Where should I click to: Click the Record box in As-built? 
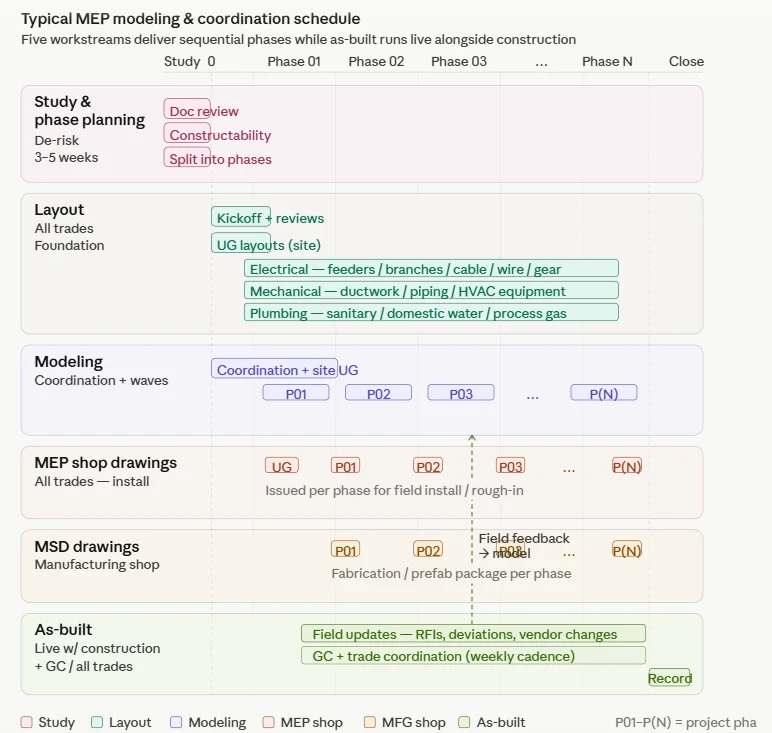pos(670,677)
